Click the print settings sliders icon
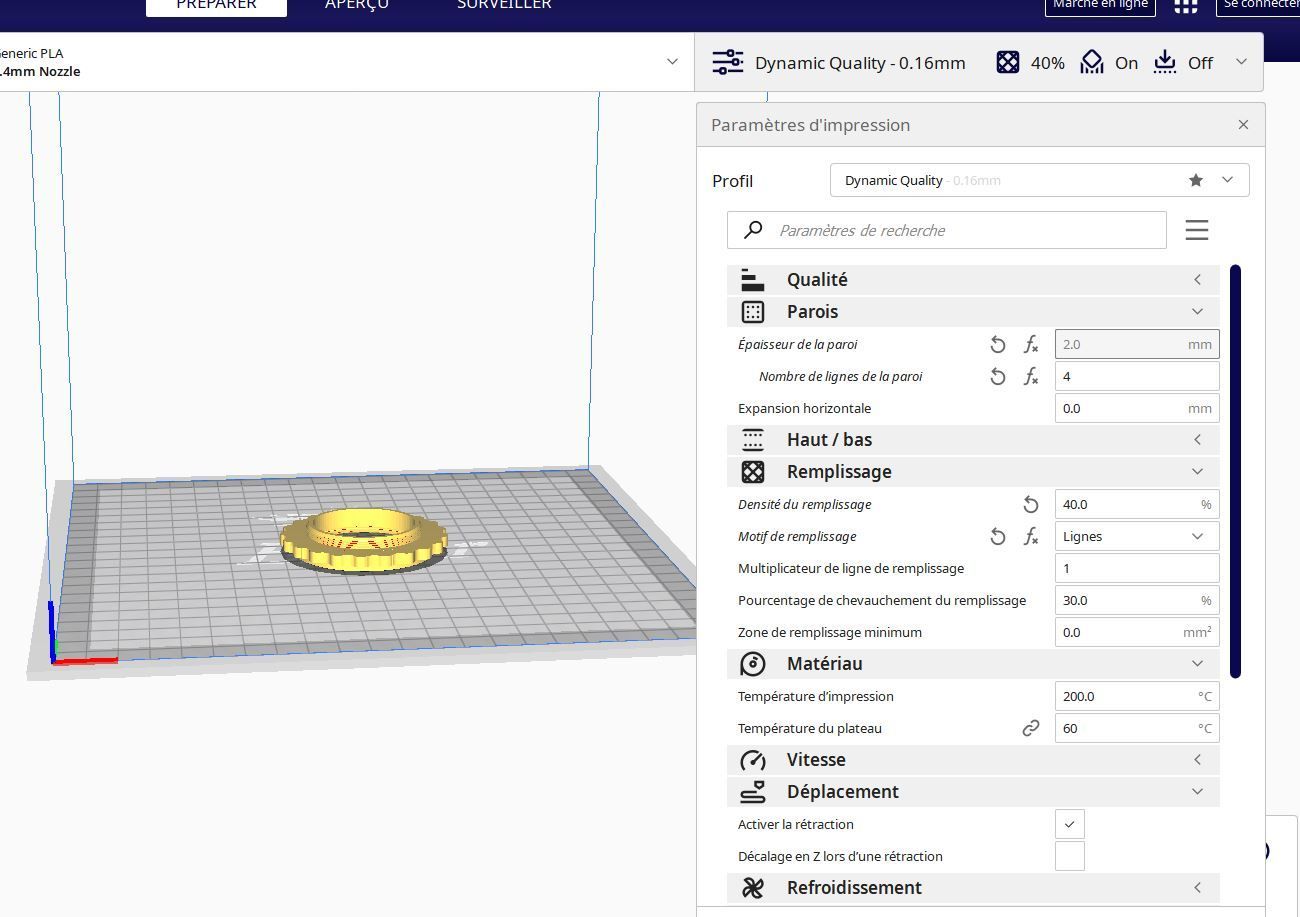Screen dimensions: 1300x917 point(727,62)
